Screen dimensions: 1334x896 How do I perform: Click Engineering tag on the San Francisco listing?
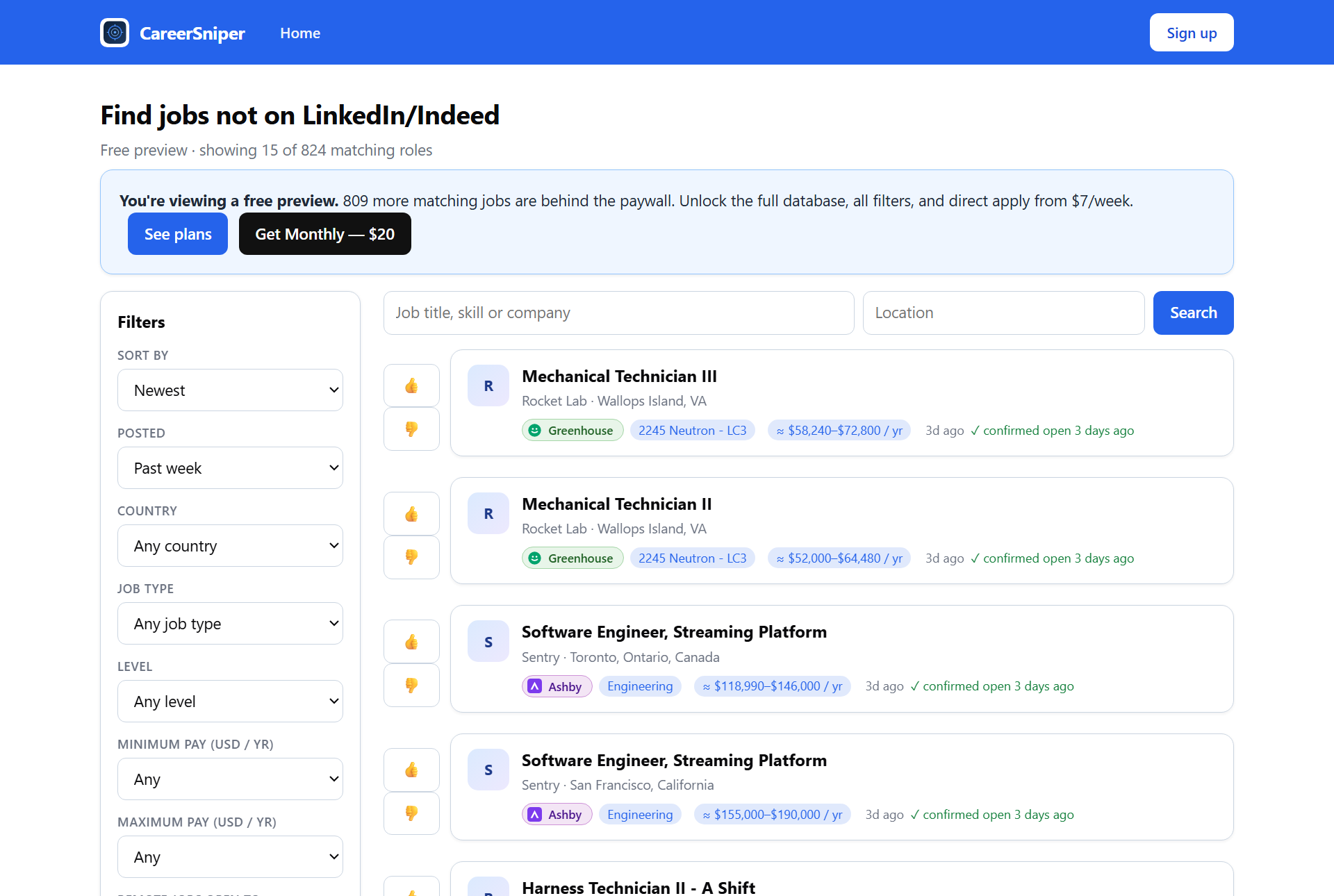click(640, 814)
